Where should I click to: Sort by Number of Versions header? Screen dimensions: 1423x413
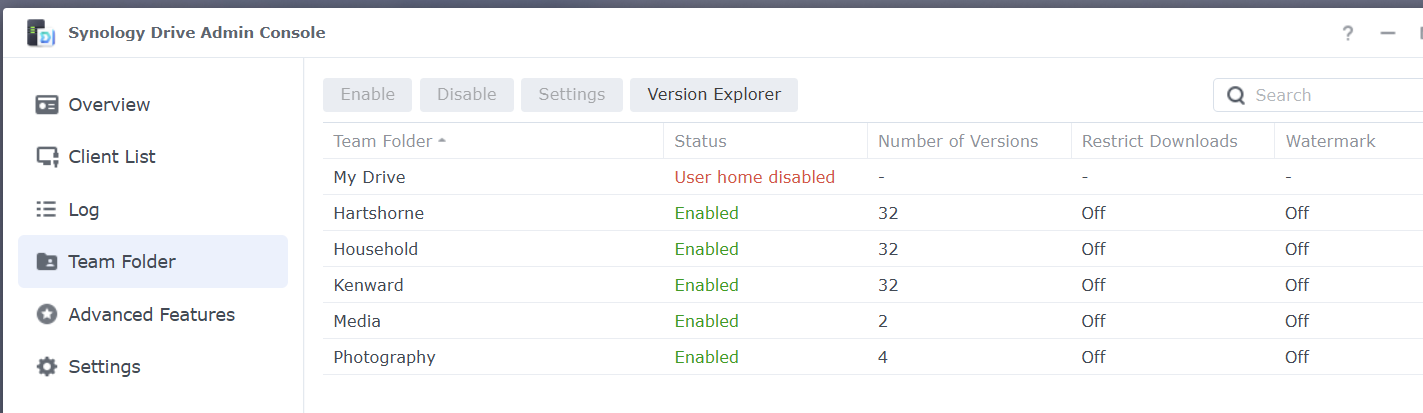[957, 141]
